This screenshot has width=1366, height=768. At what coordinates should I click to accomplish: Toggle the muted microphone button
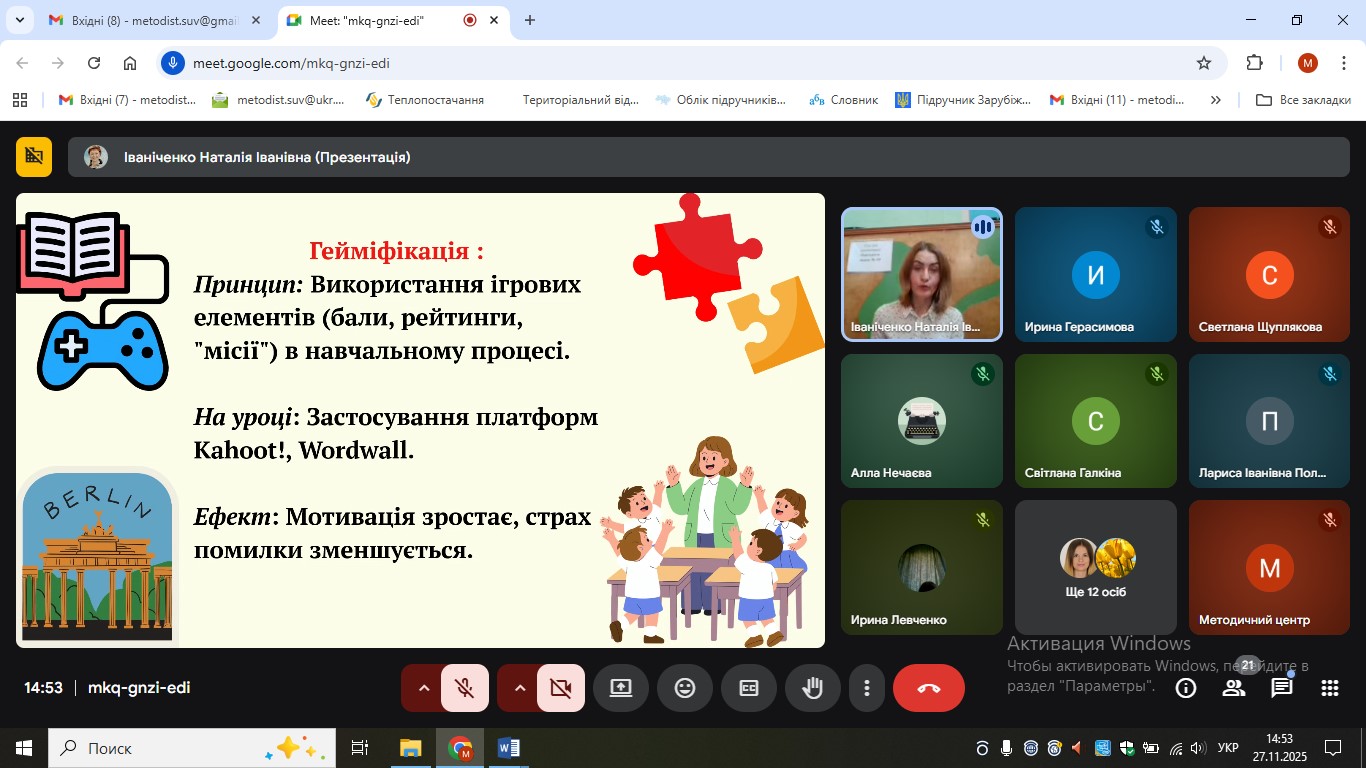(x=464, y=688)
